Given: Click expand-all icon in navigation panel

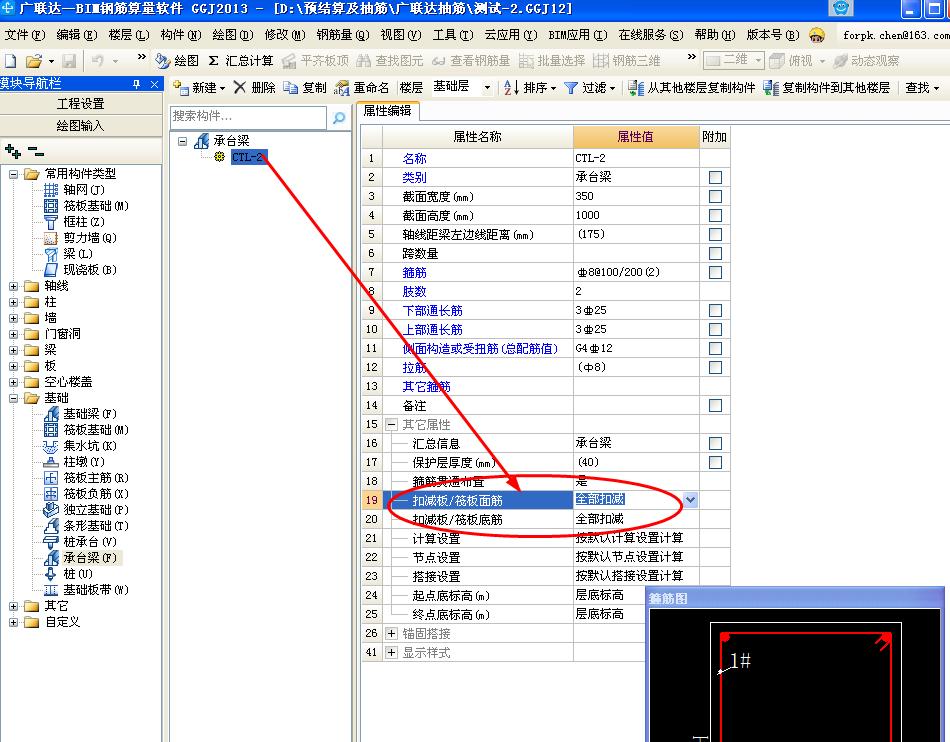Looking at the screenshot, I should point(13,150).
